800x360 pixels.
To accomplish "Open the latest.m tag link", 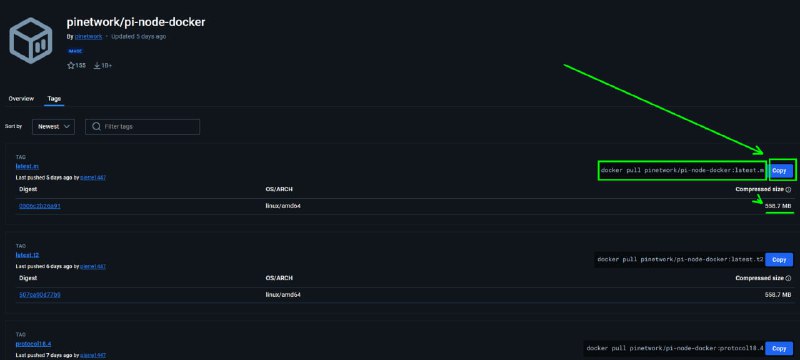I will pyautogui.click(x=27, y=166).
